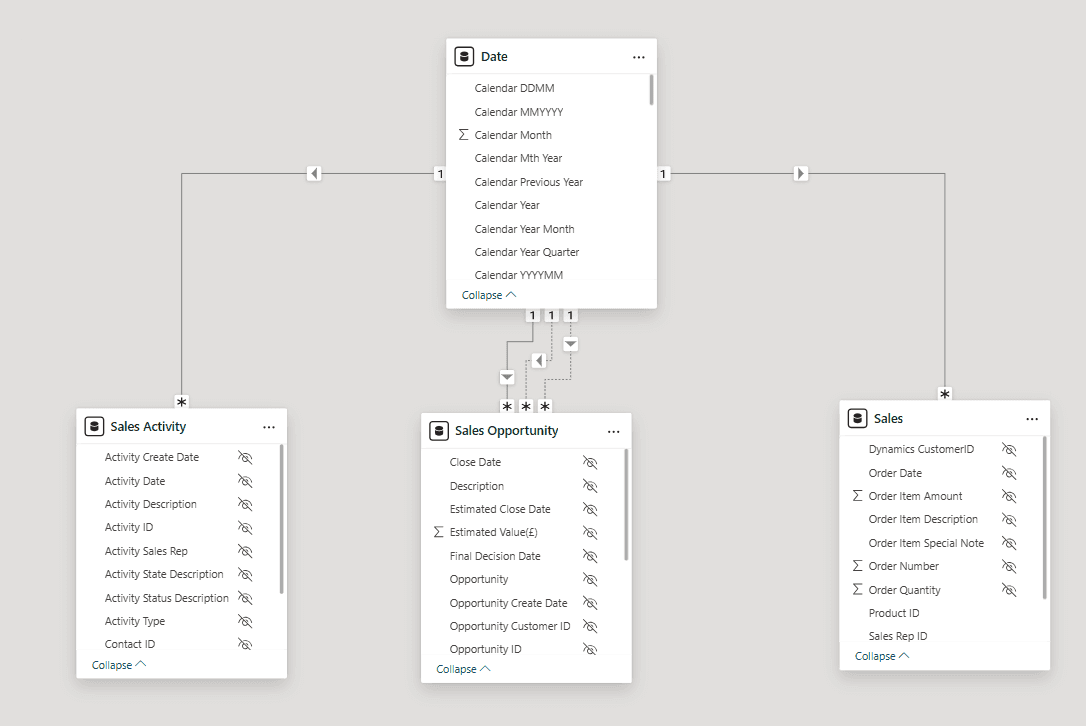Collapse the Date table
This screenshot has width=1086, height=726.
[x=489, y=296]
